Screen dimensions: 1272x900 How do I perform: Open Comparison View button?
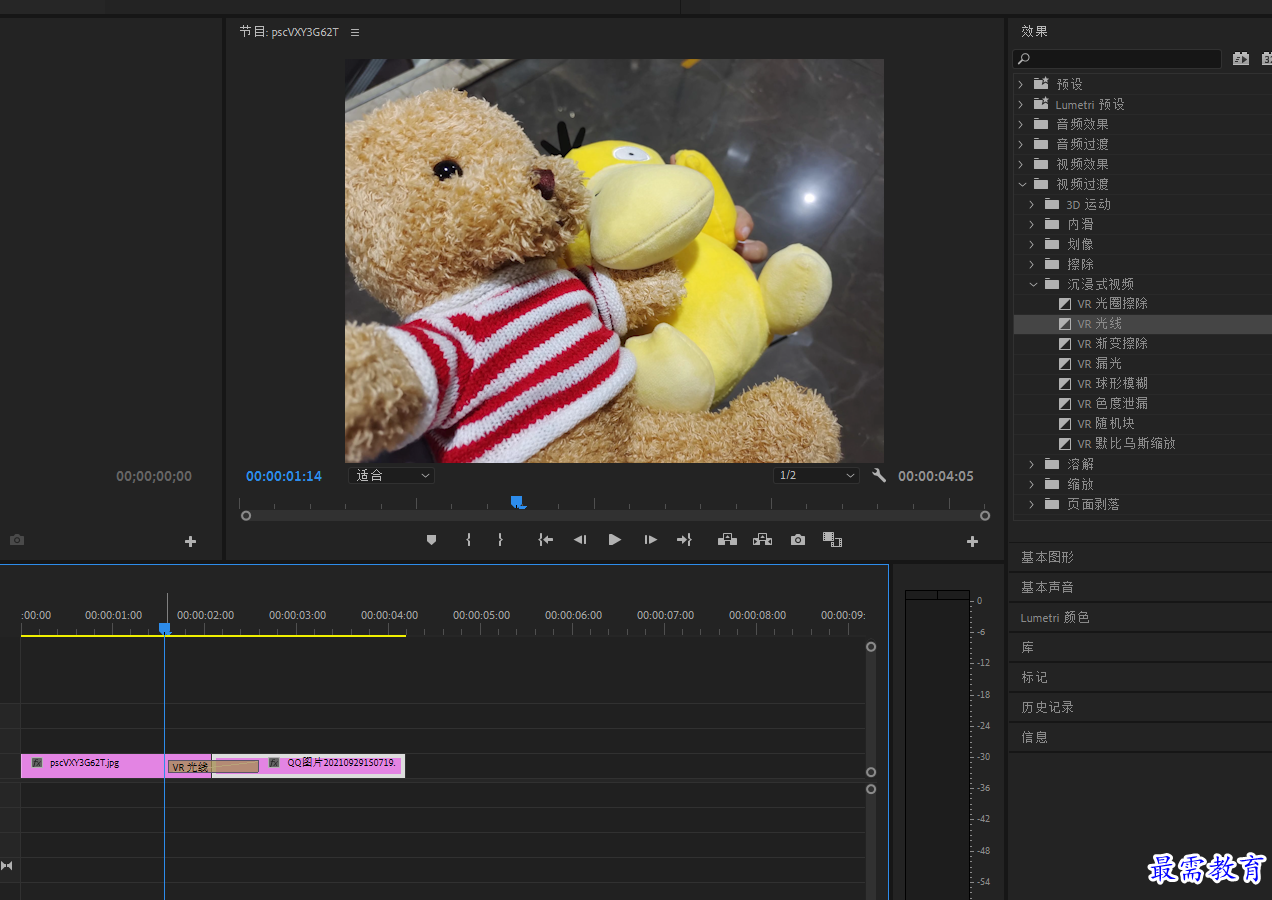click(832, 540)
